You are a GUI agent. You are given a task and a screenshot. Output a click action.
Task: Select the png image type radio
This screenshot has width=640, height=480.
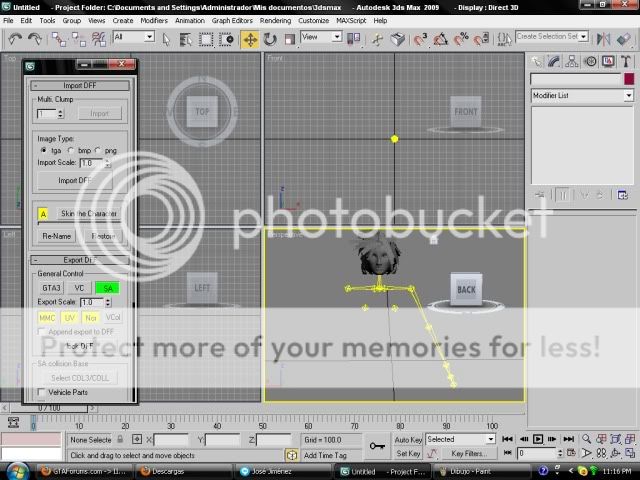[99, 150]
